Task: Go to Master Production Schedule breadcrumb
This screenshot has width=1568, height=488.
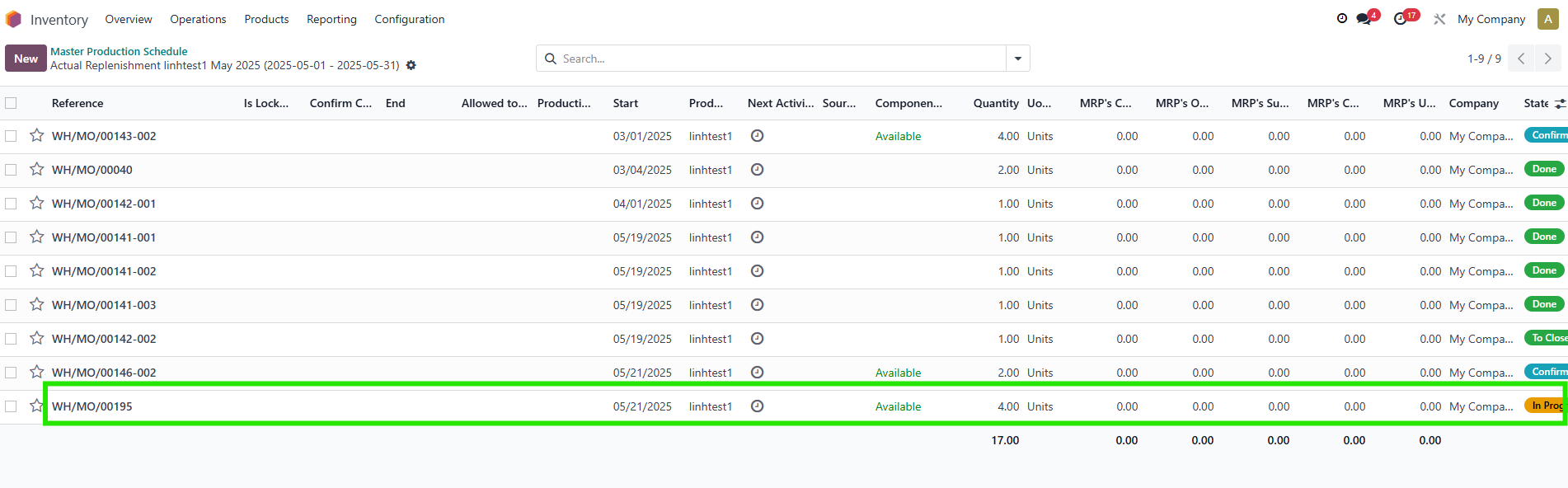Action: pyautogui.click(x=119, y=51)
